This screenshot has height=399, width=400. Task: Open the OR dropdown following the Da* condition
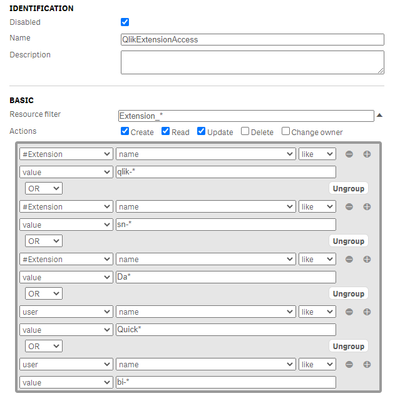pos(44,294)
